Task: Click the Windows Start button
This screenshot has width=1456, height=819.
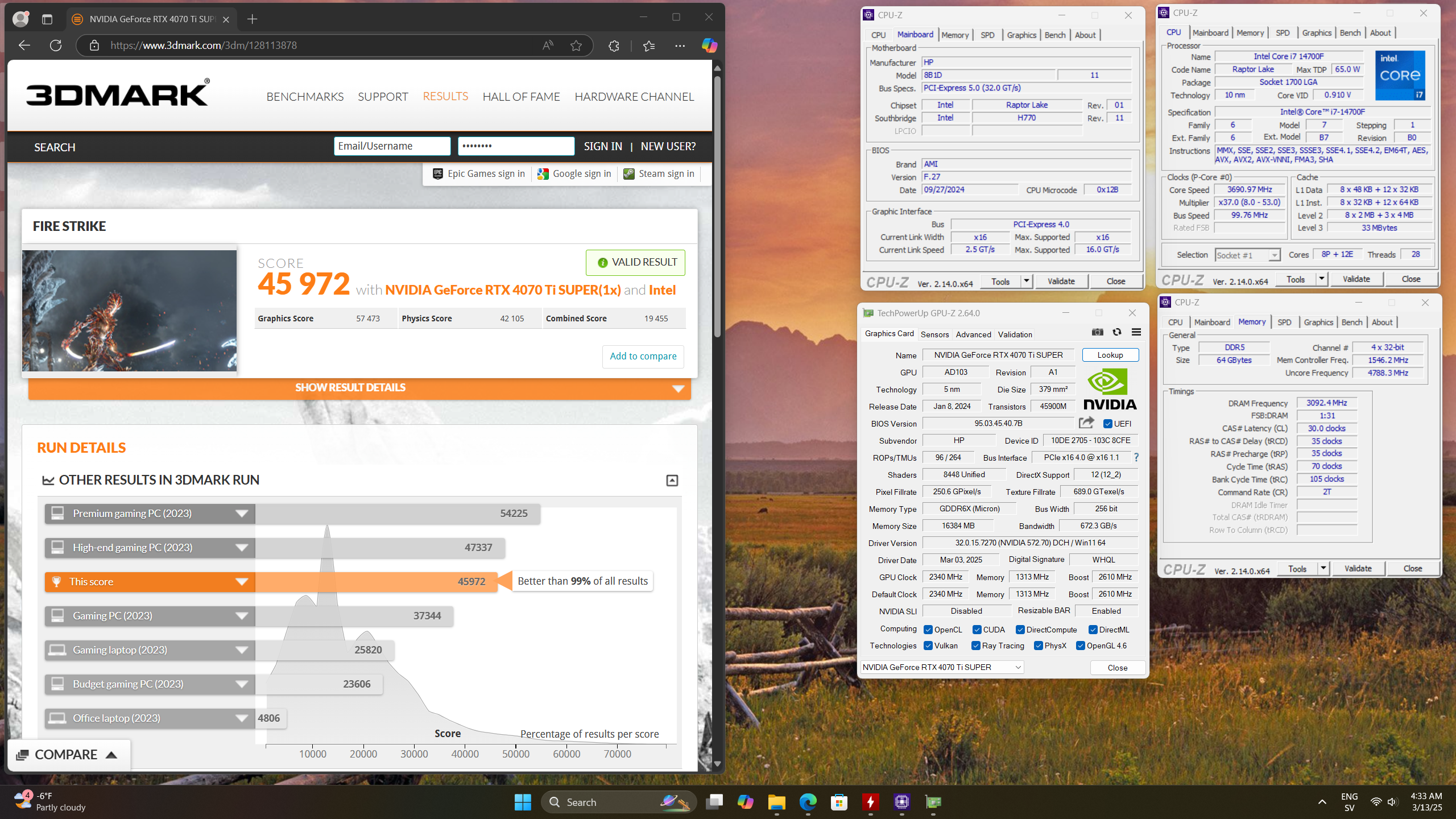Action: click(x=522, y=802)
